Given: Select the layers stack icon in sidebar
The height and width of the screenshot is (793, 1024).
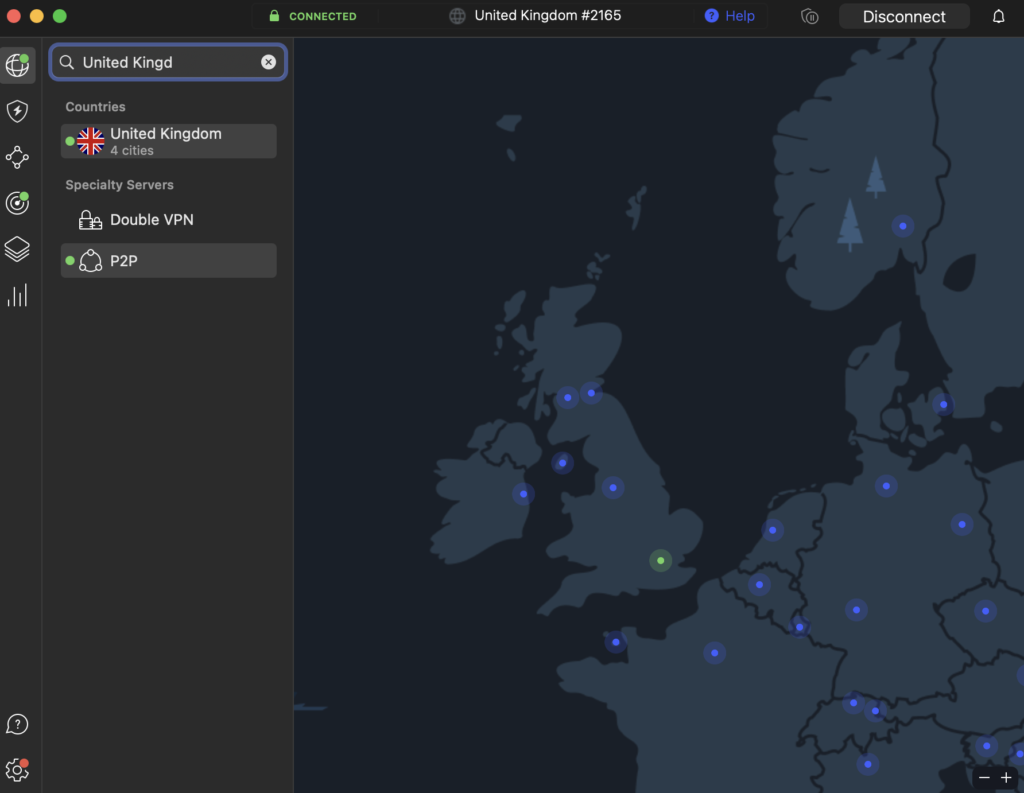Looking at the screenshot, I should [17, 249].
